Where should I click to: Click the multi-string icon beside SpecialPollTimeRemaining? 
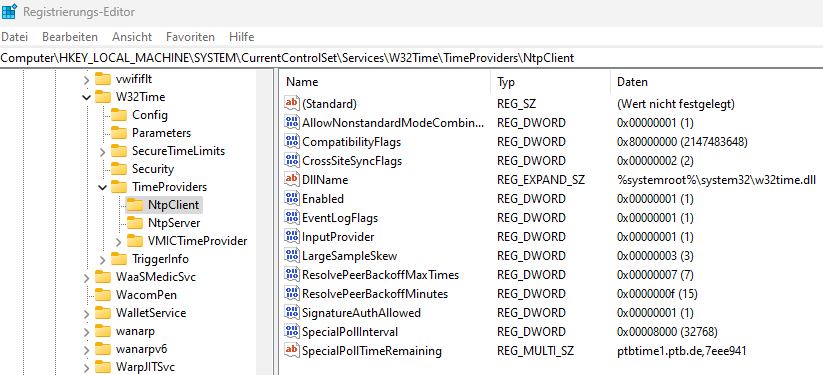pyautogui.click(x=291, y=350)
